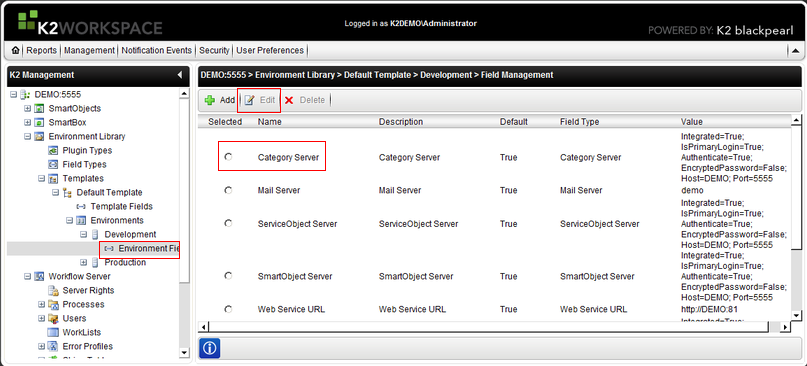Click the Workflow Server icon
The height and width of the screenshot is (366, 807).
pyautogui.click(x=39, y=276)
